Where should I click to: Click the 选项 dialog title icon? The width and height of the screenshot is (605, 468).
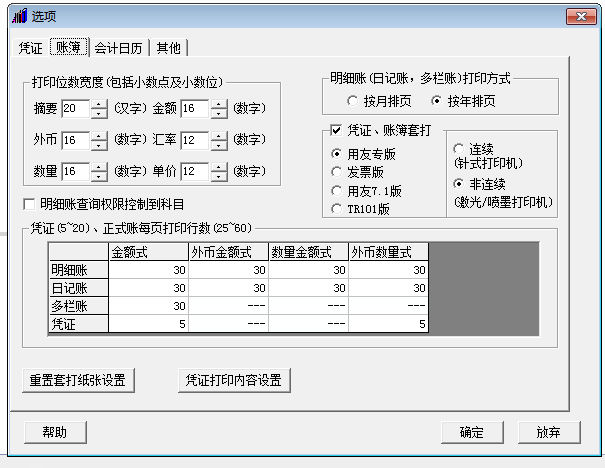pyautogui.click(x=20, y=16)
